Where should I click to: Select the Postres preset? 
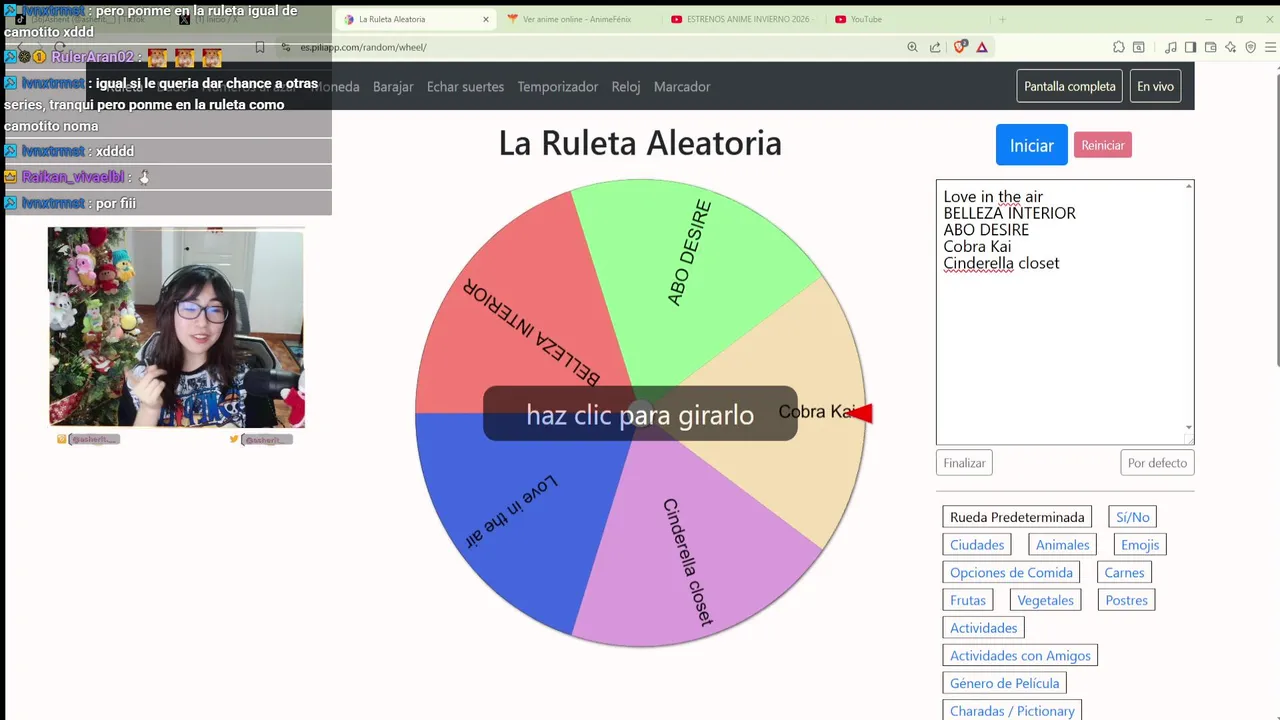point(1127,600)
